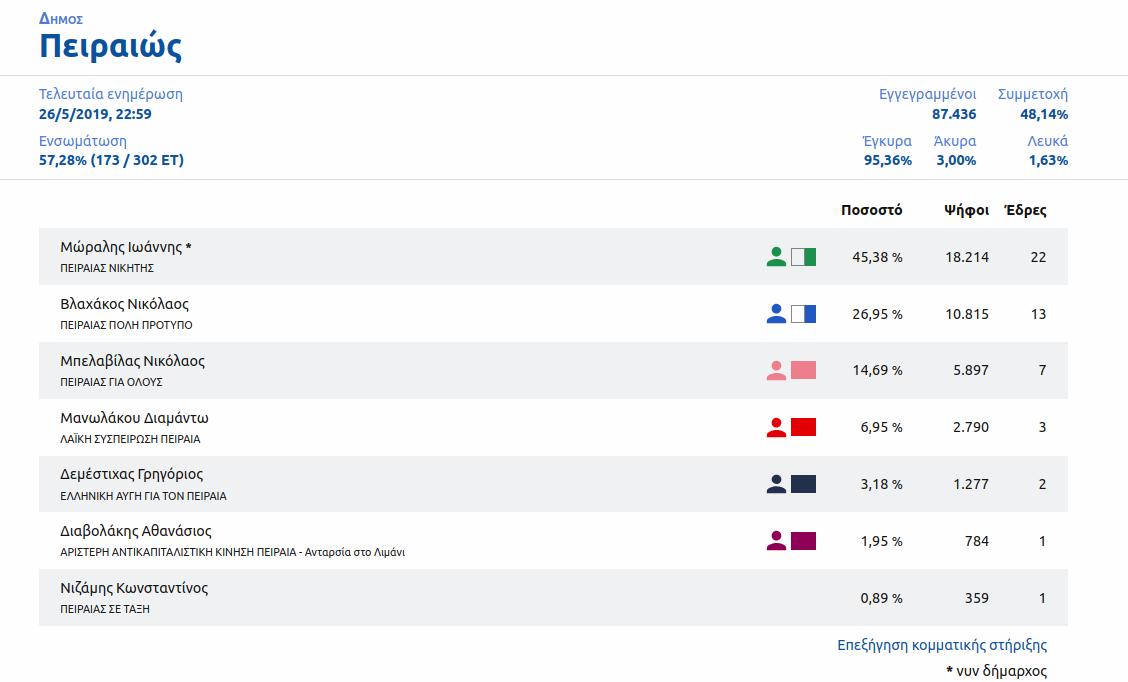Click the Δήμος breadcrumb label
The height and width of the screenshot is (682, 1128).
(61, 19)
